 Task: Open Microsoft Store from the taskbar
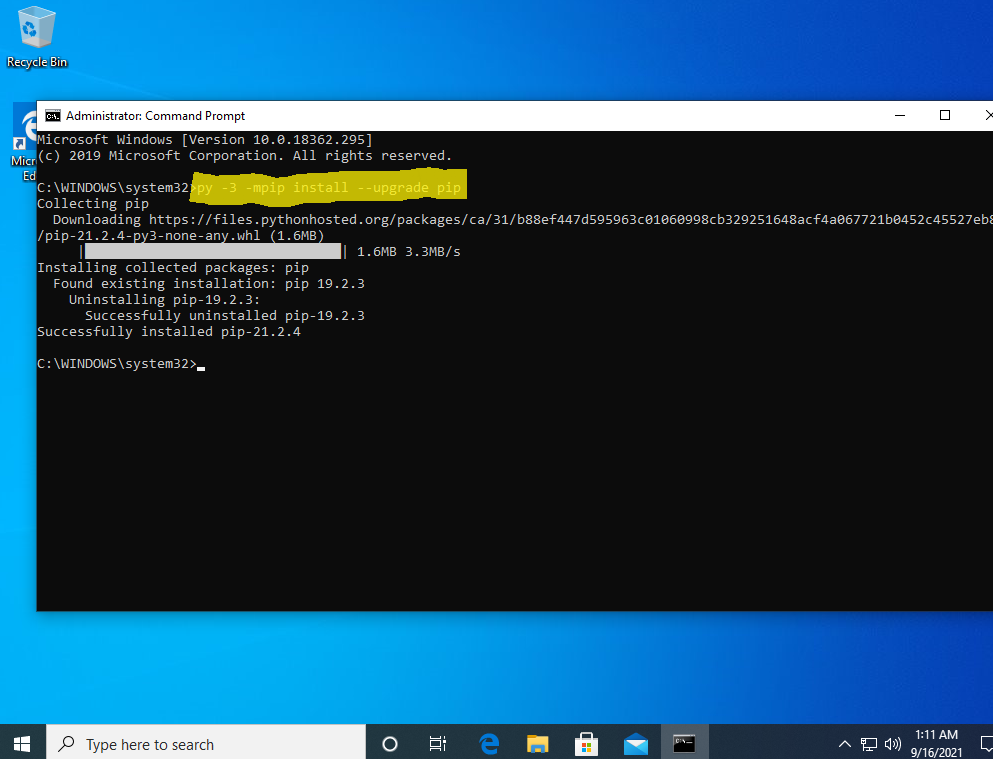pos(586,744)
